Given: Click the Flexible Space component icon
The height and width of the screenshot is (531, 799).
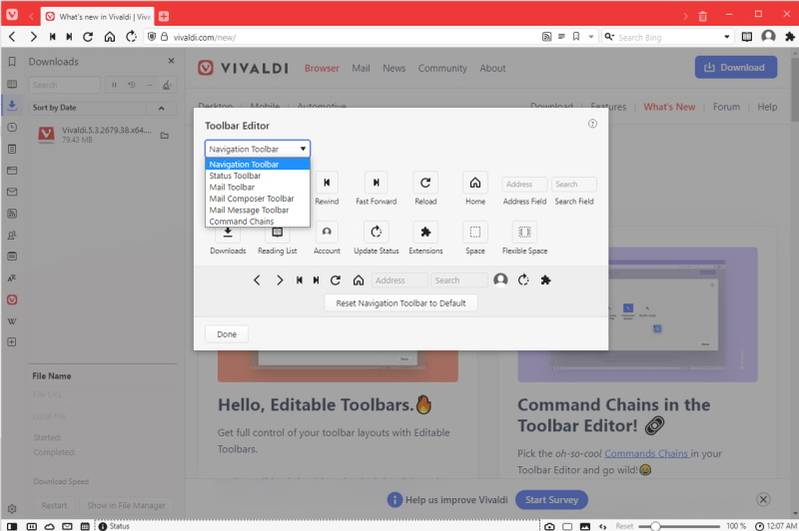Looking at the screenshot, I should 524,232.
